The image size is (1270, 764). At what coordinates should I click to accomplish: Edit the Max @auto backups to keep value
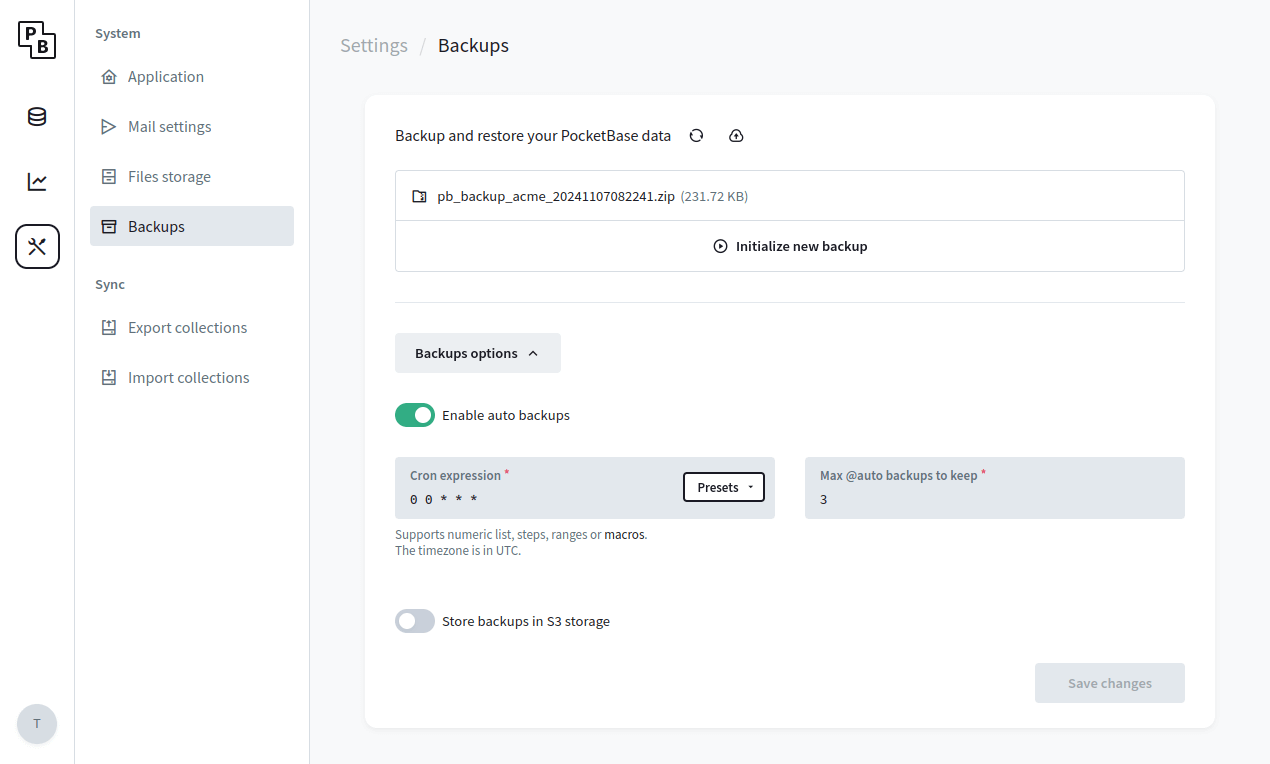click(994, 498)
